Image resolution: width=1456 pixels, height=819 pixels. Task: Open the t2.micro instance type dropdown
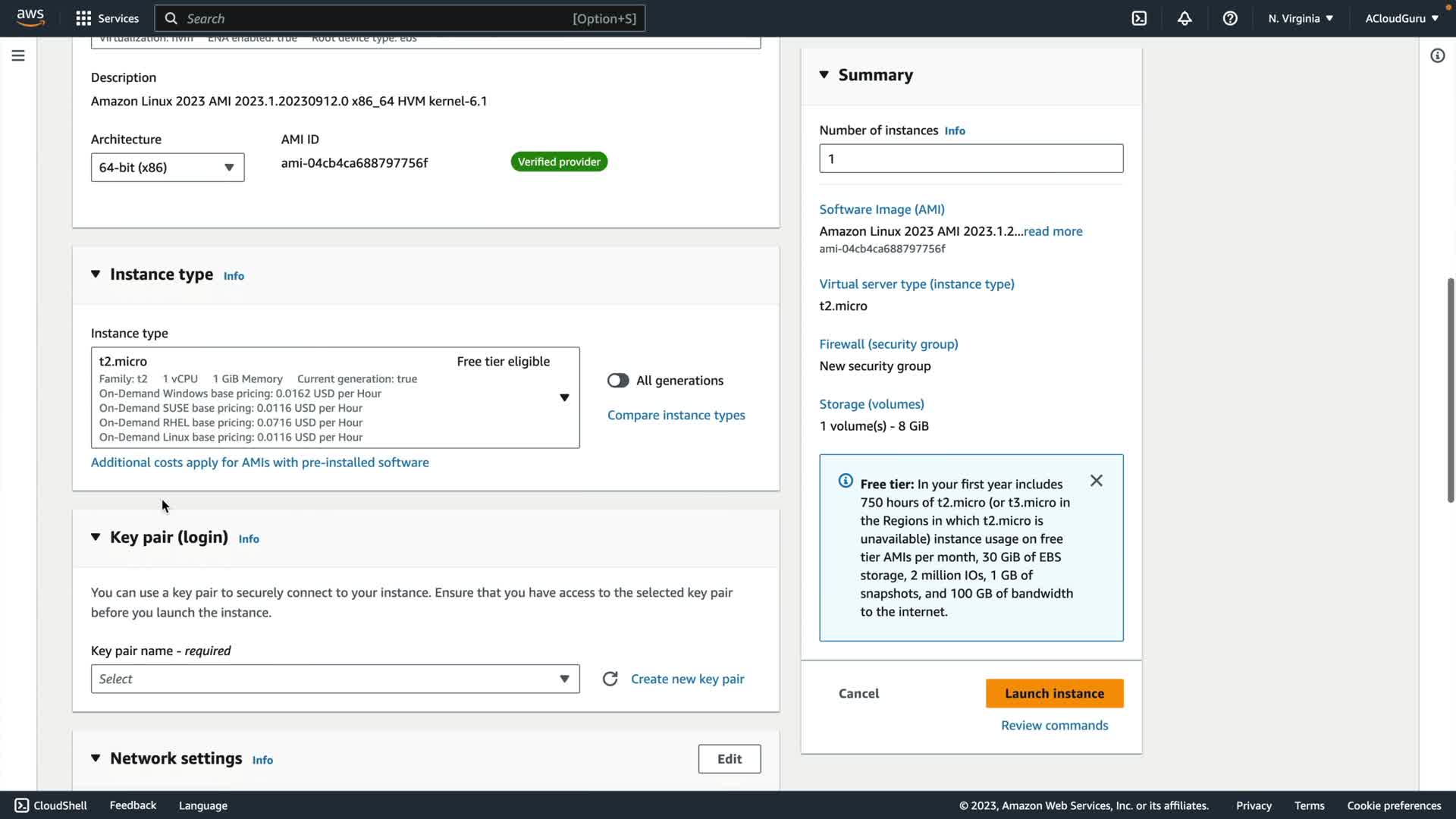(x=335, y=397)
